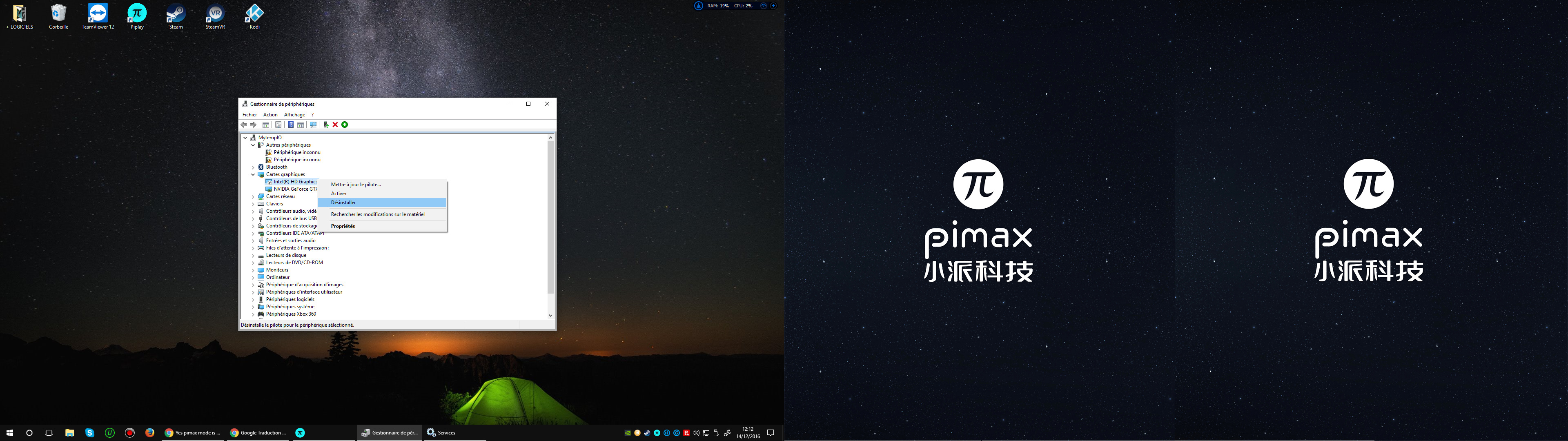The height and width of the screenshot is (441, 1568).
Task: Switch to Google Traduction Chrome taskbar window
Action: coord(258,433)
